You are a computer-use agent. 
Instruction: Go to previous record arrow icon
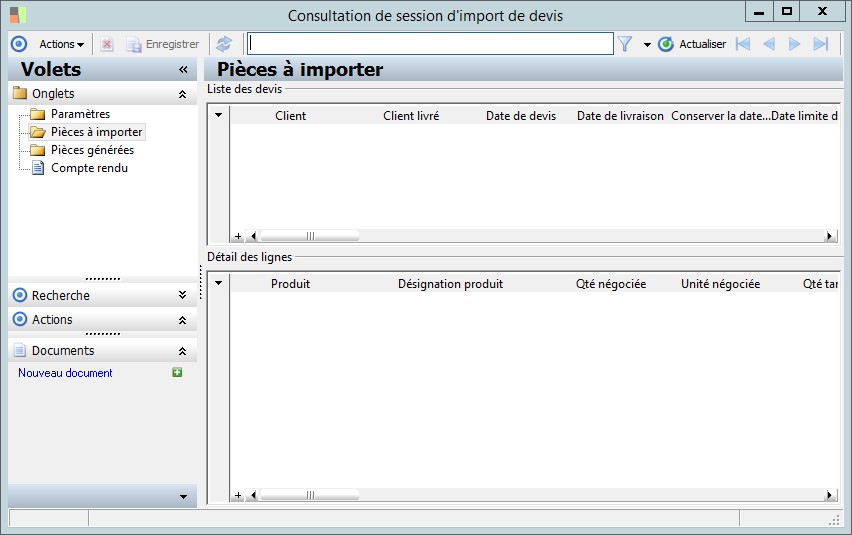[x=769, y=44]
